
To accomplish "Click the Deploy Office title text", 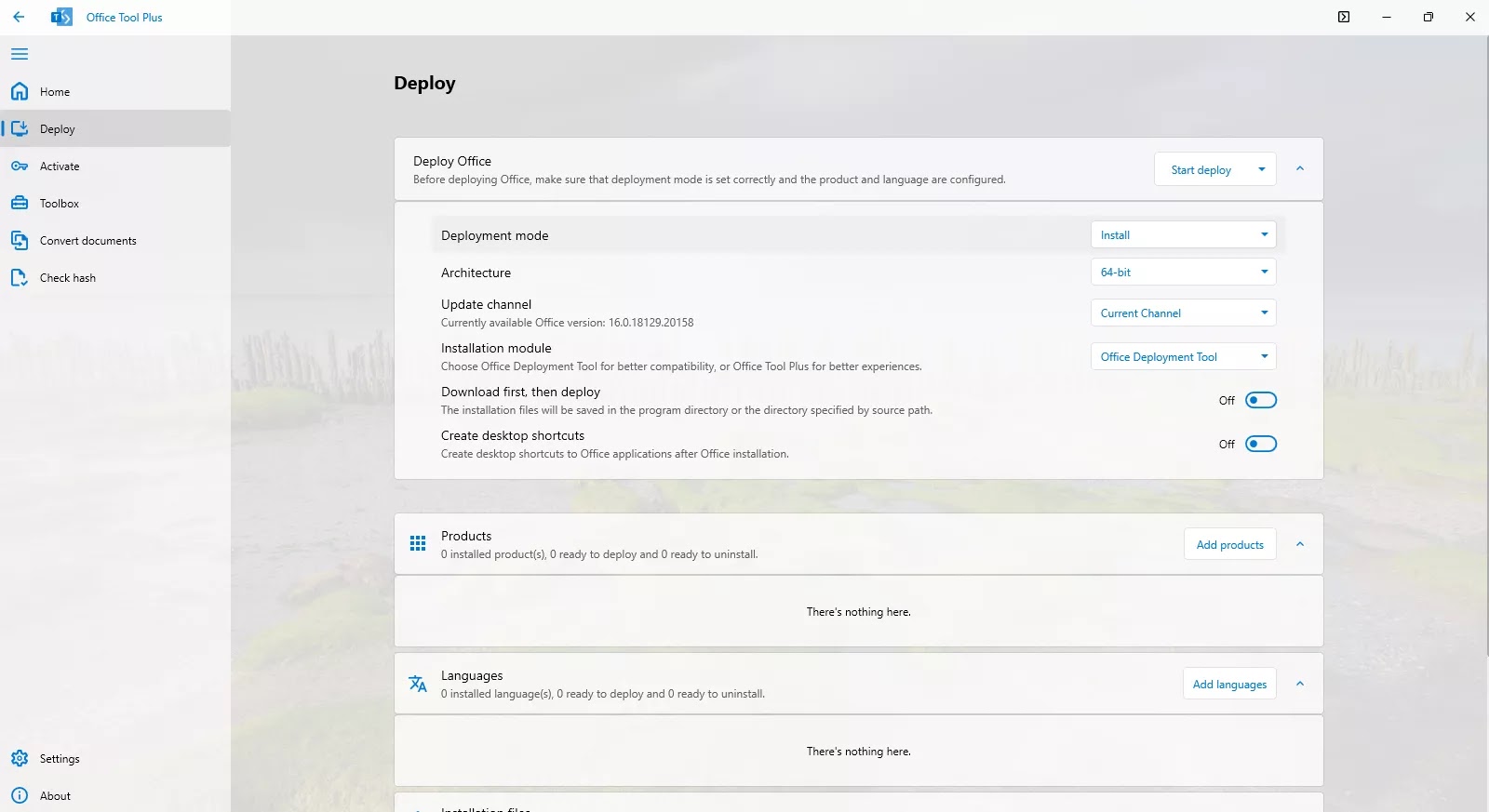I will (452, 161).
